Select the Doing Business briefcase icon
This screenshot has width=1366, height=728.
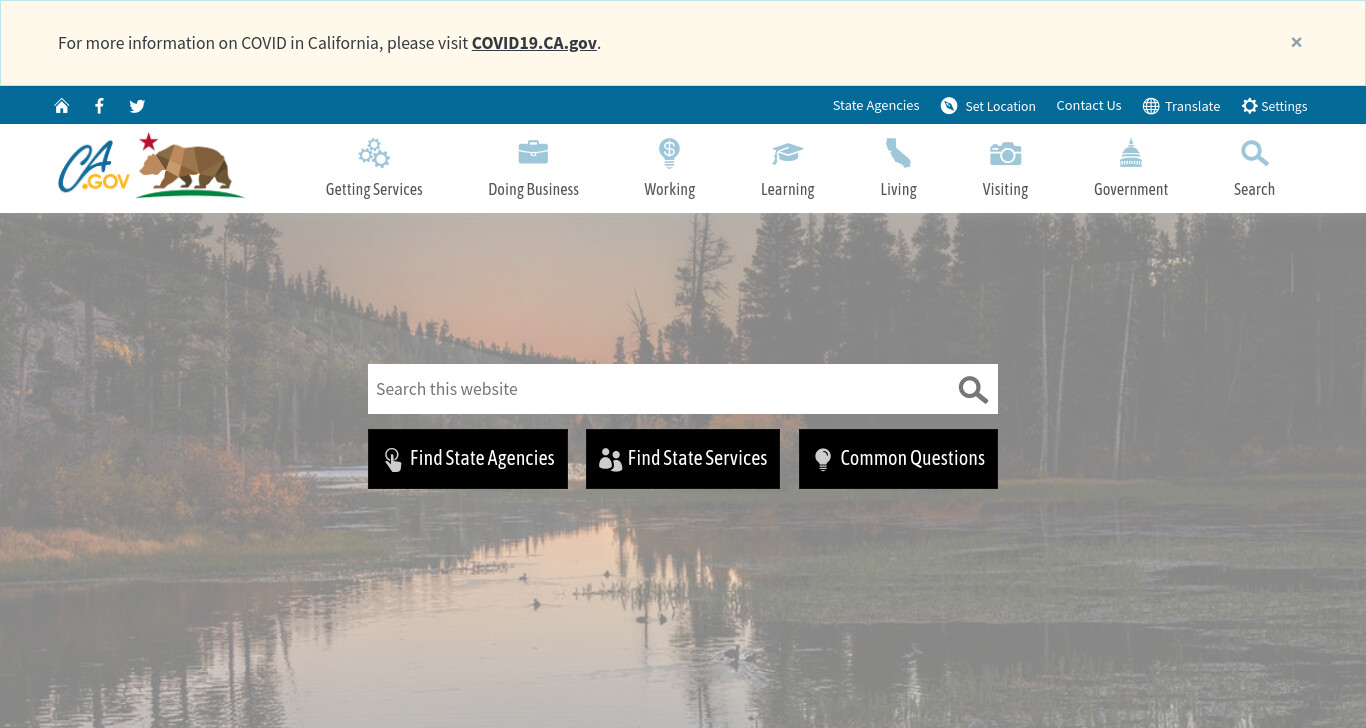tap(533, 153)
